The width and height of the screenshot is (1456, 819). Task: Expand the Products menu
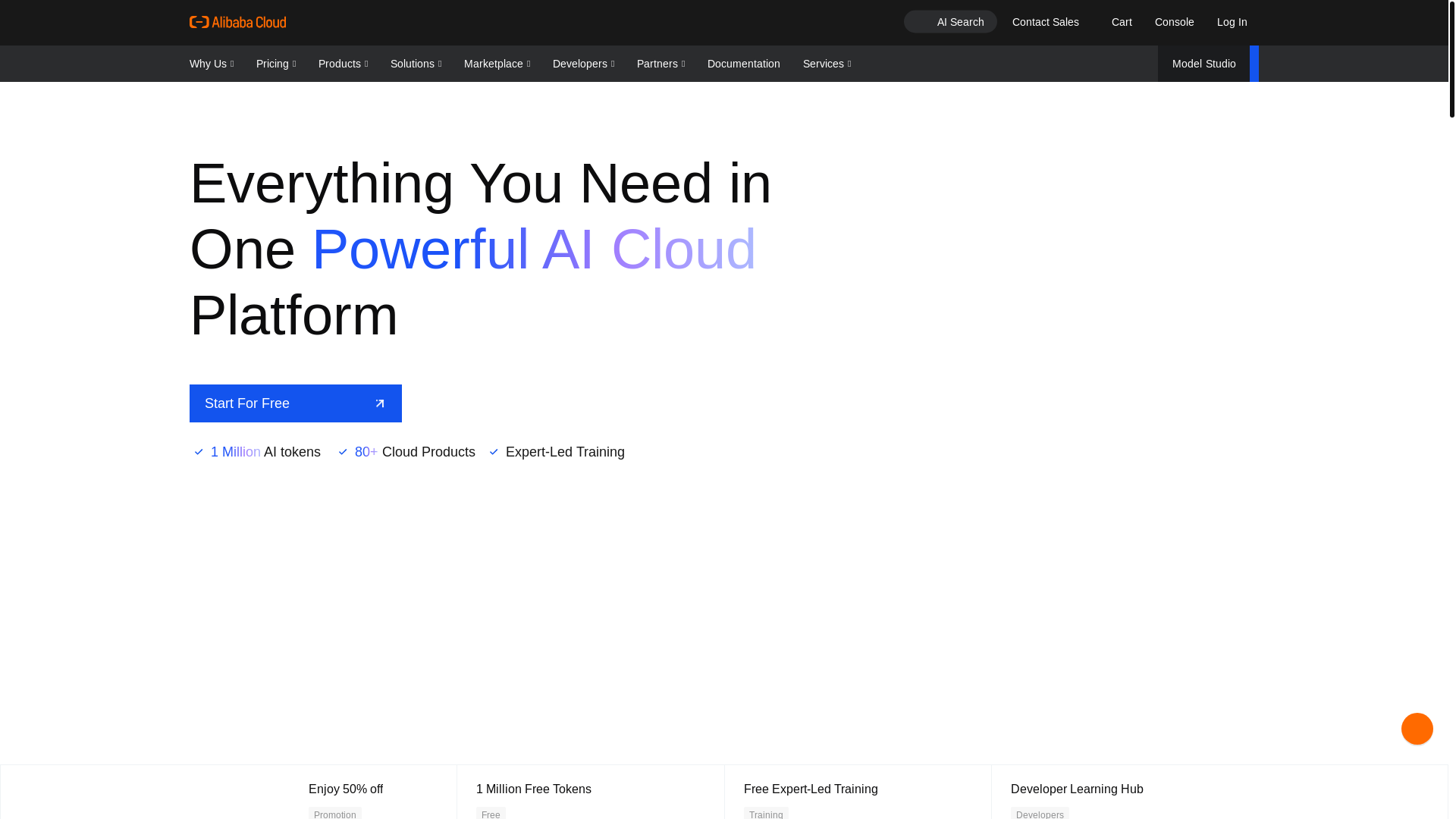[x=343, y=64]
